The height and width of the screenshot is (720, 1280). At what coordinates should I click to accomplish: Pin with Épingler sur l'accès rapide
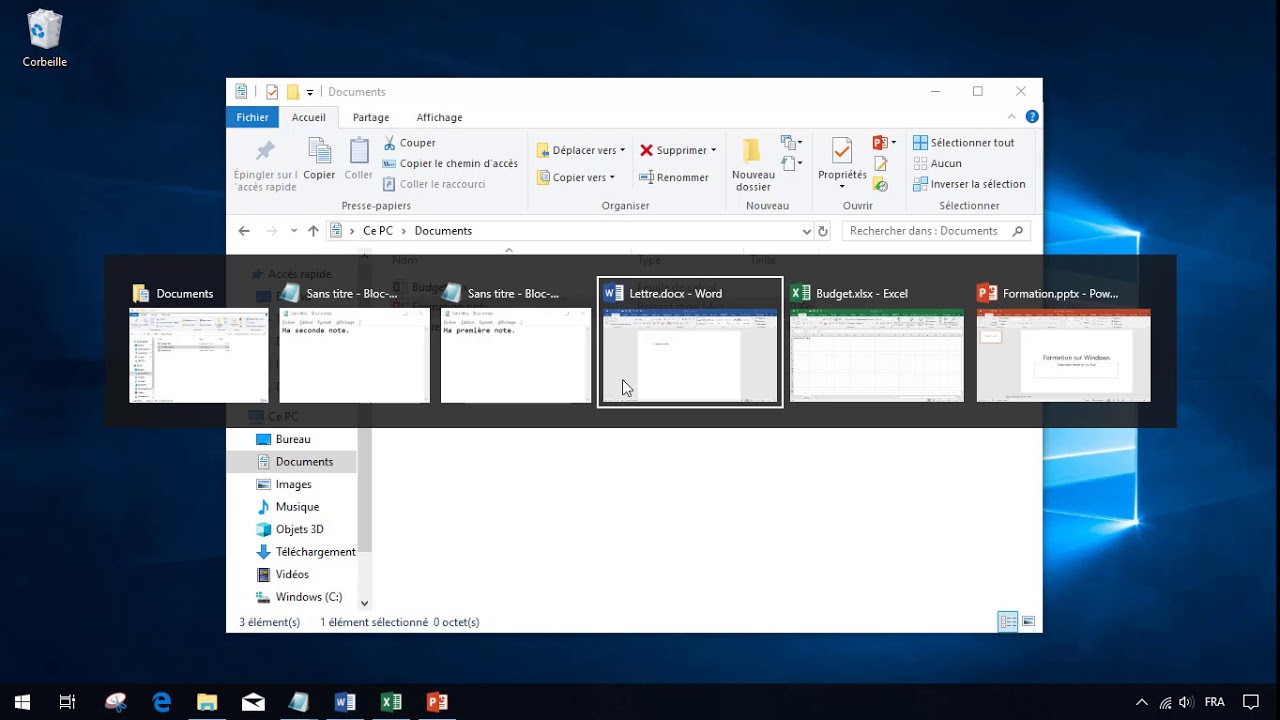[x=265, y=165]
